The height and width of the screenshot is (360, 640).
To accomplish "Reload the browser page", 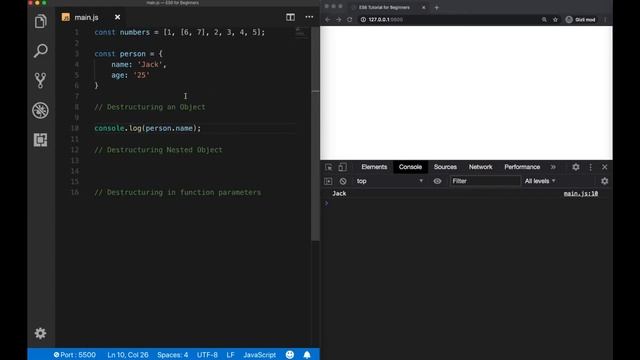I will coord(349,20).
